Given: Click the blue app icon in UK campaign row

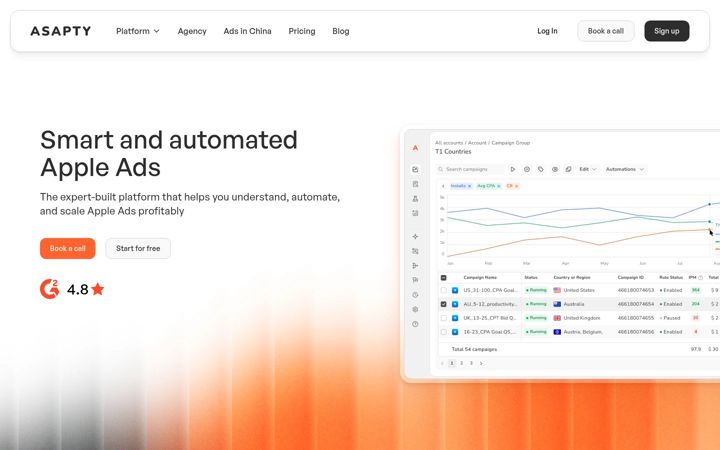Looking at the screenshot, I should click(x=455, y=318).
